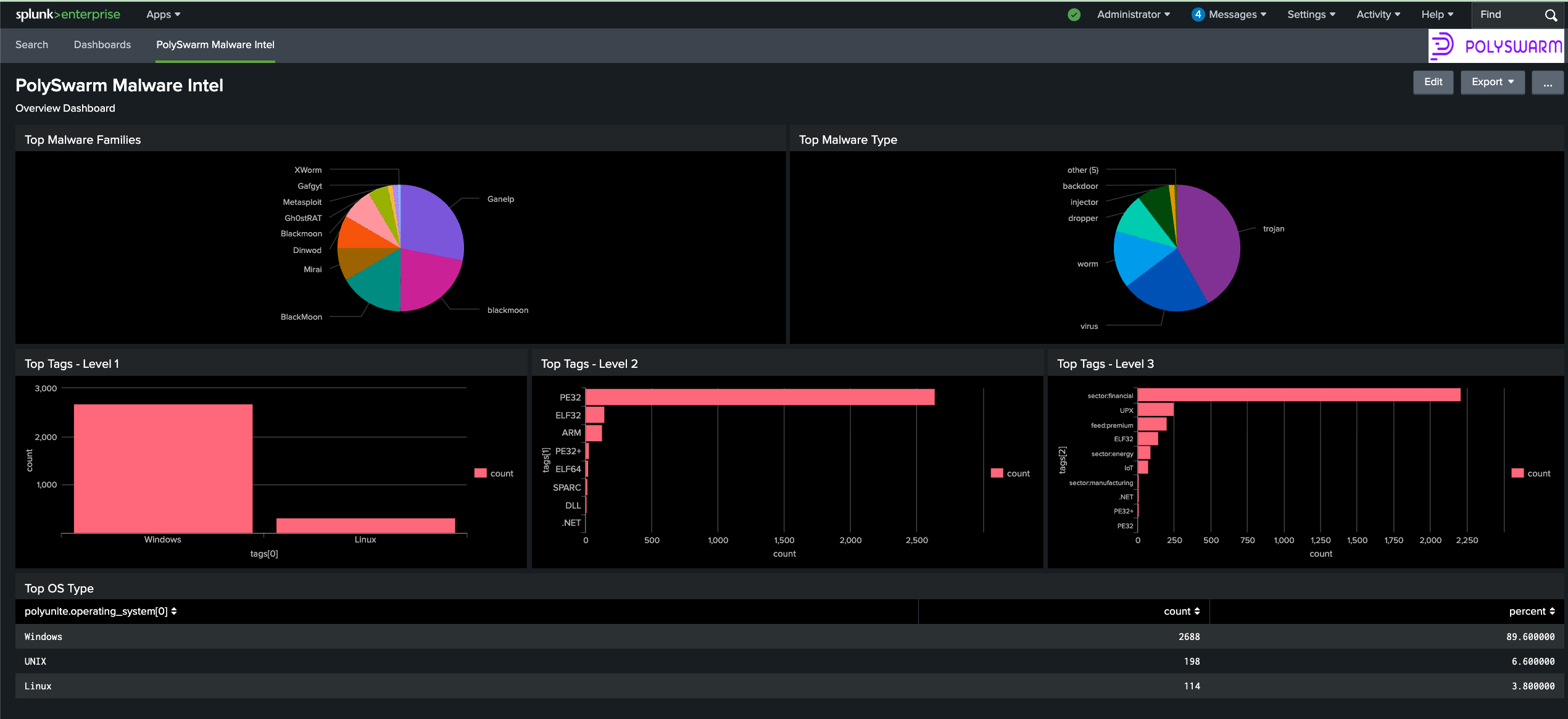Expand the Activity menu
The image size is (1568, 719).
[1379, 14]
